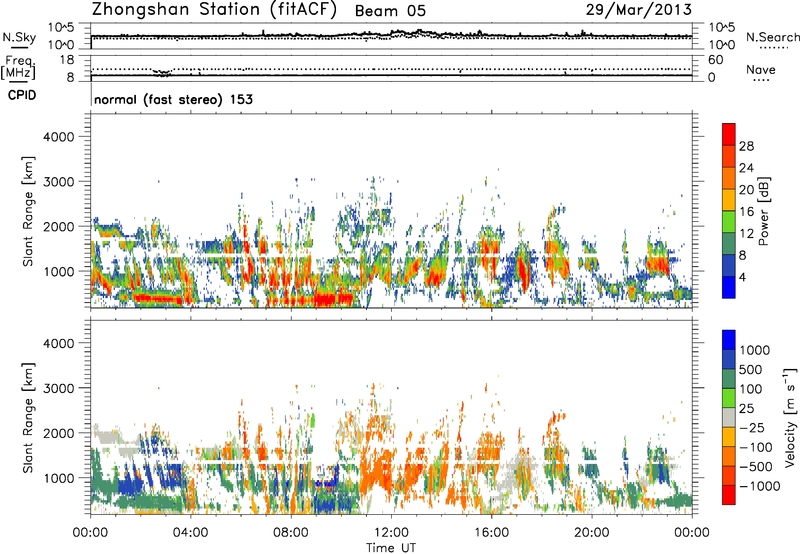Click the 'Nave' legend label
The width and height of the screenshot is (800, 554).
(x=761, y=69)
